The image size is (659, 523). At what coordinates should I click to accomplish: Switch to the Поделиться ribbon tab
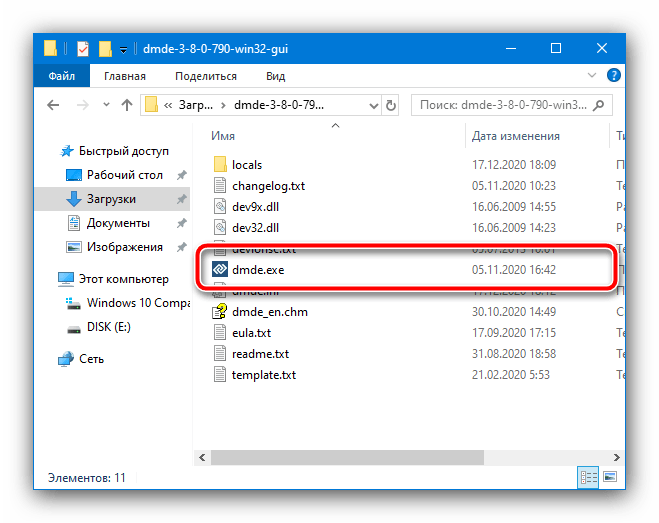click(x=206, y=76)
